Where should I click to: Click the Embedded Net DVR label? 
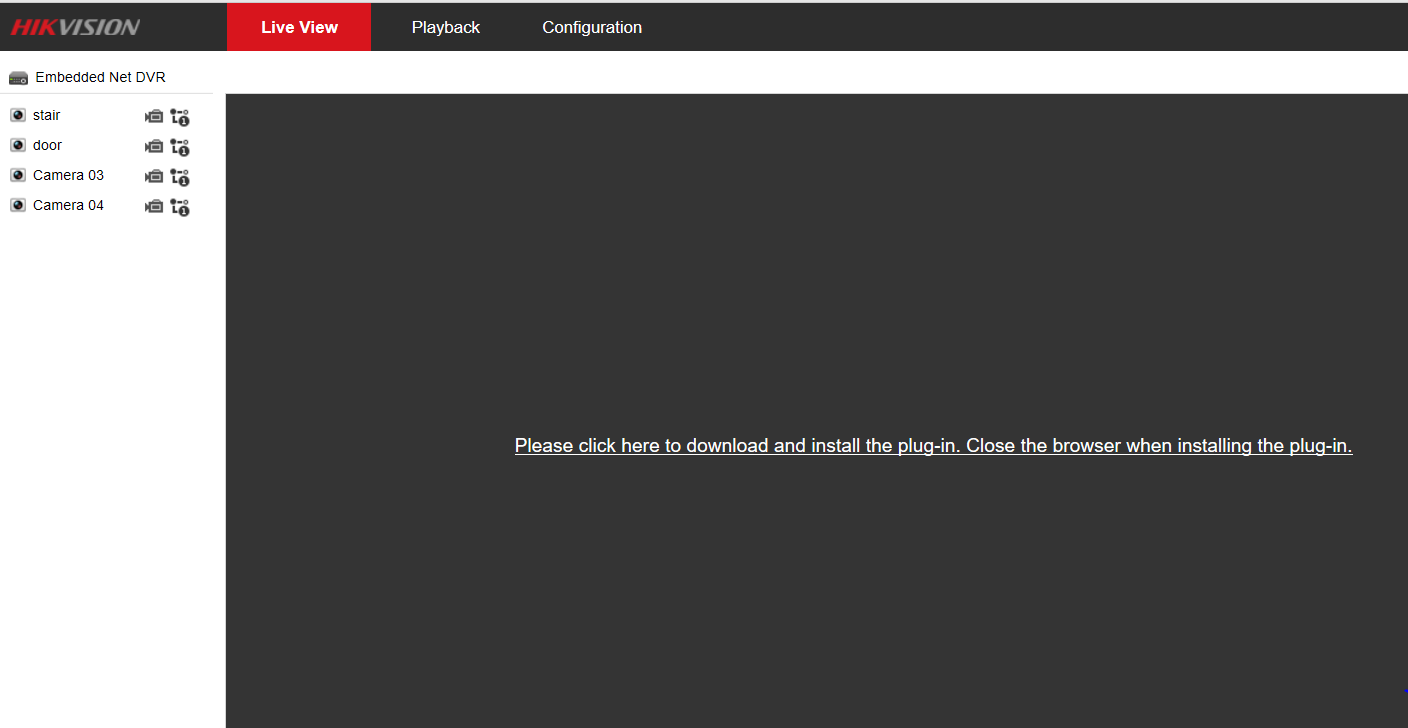100,77
